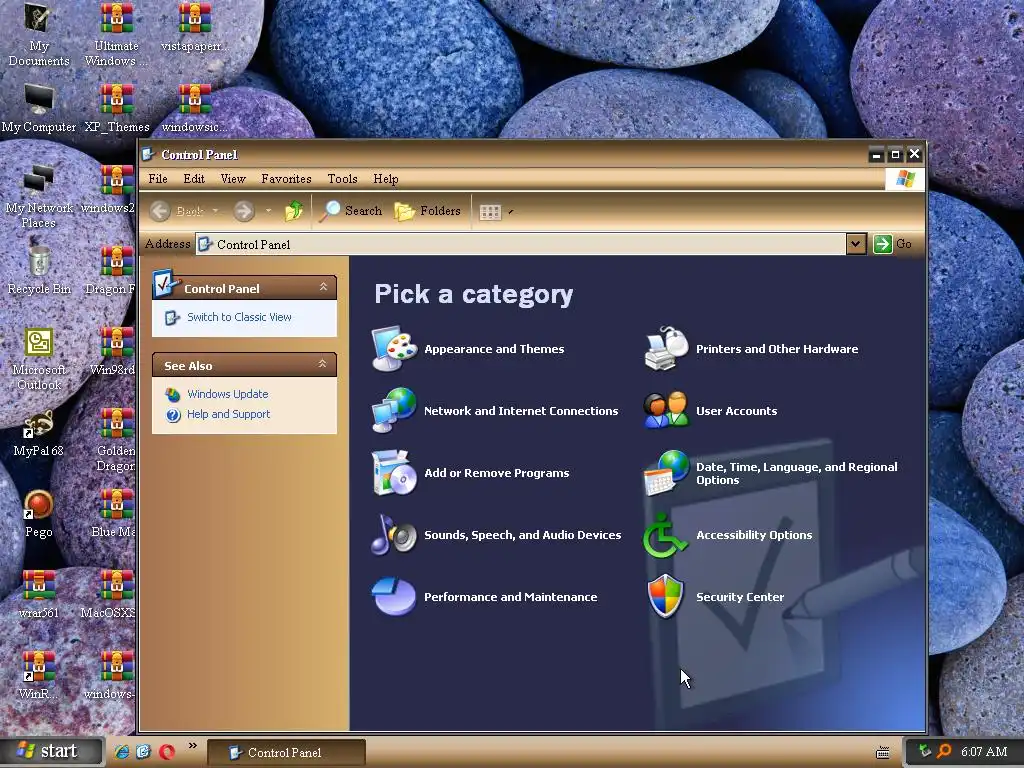Select MyPal 68 desktop shortcut

[x=39, y=432]
